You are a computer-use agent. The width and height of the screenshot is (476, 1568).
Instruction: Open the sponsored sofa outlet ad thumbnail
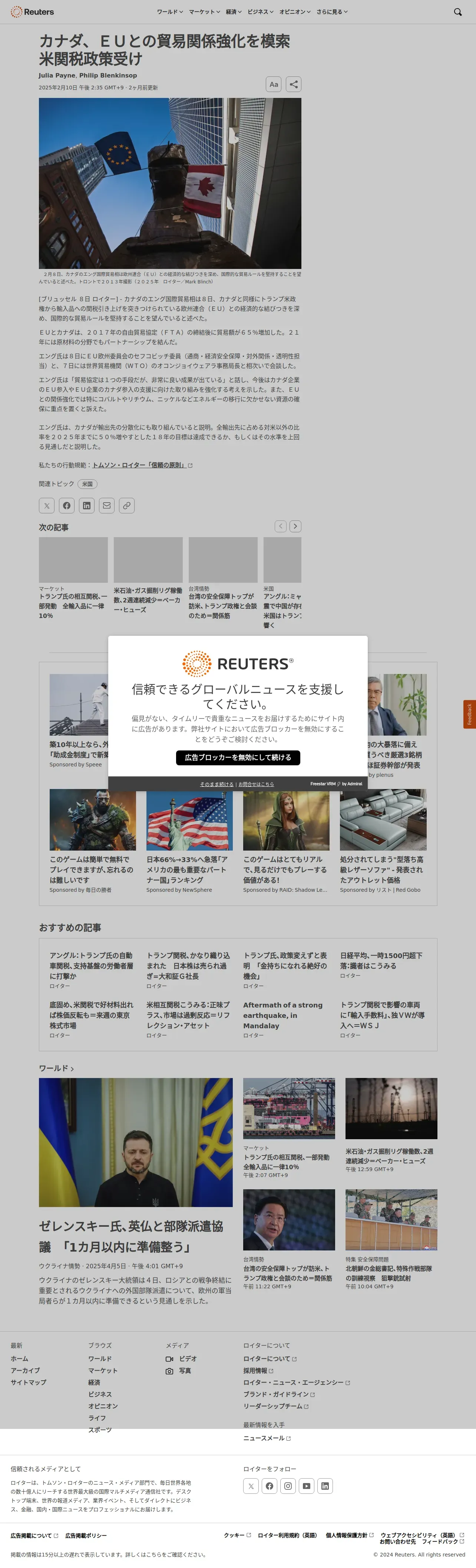383,820
